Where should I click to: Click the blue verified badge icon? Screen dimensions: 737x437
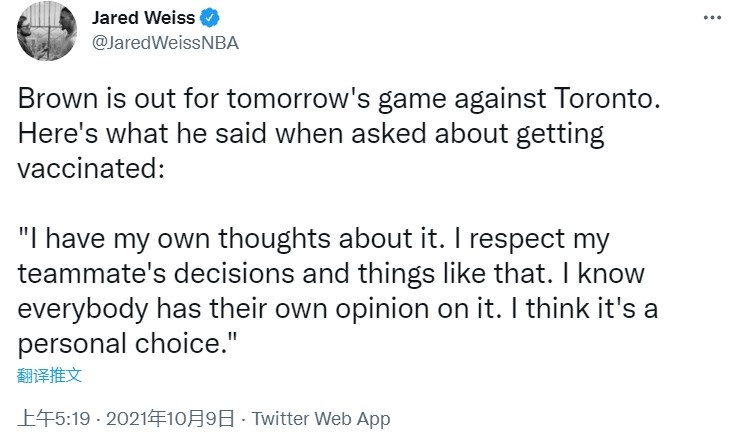tap(210, 18)
